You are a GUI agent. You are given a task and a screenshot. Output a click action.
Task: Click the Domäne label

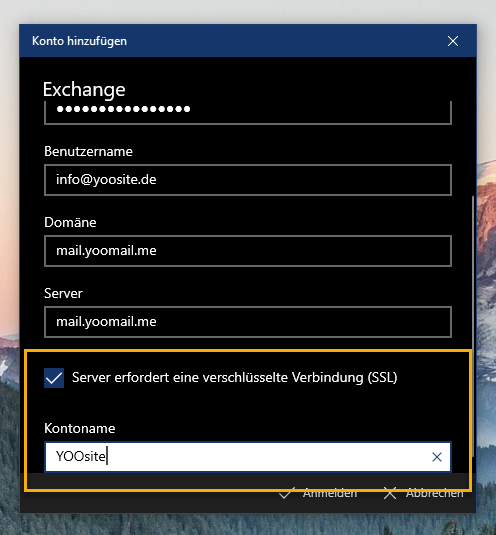(x=70, y=222)
